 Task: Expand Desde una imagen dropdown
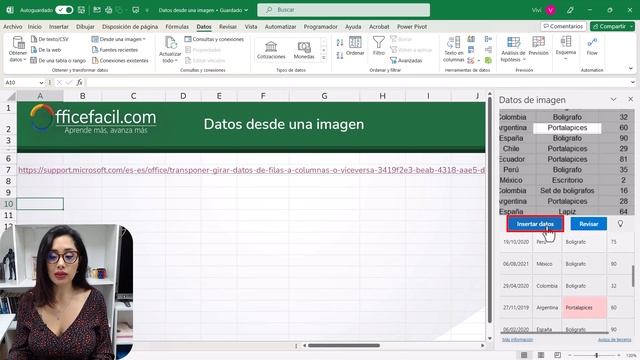coord(144,39)
